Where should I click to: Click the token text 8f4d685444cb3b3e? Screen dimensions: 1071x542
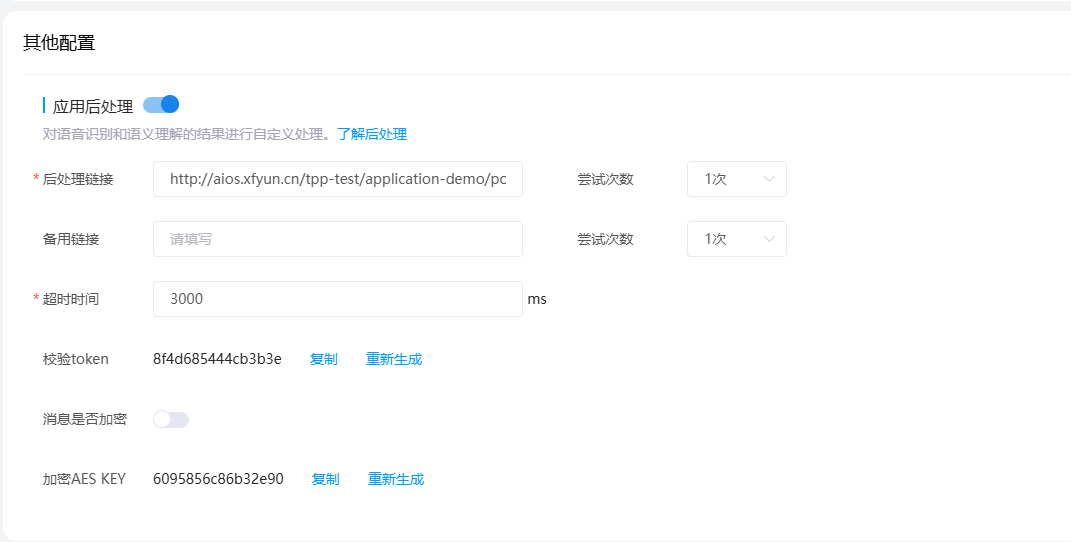pos(217,359)
